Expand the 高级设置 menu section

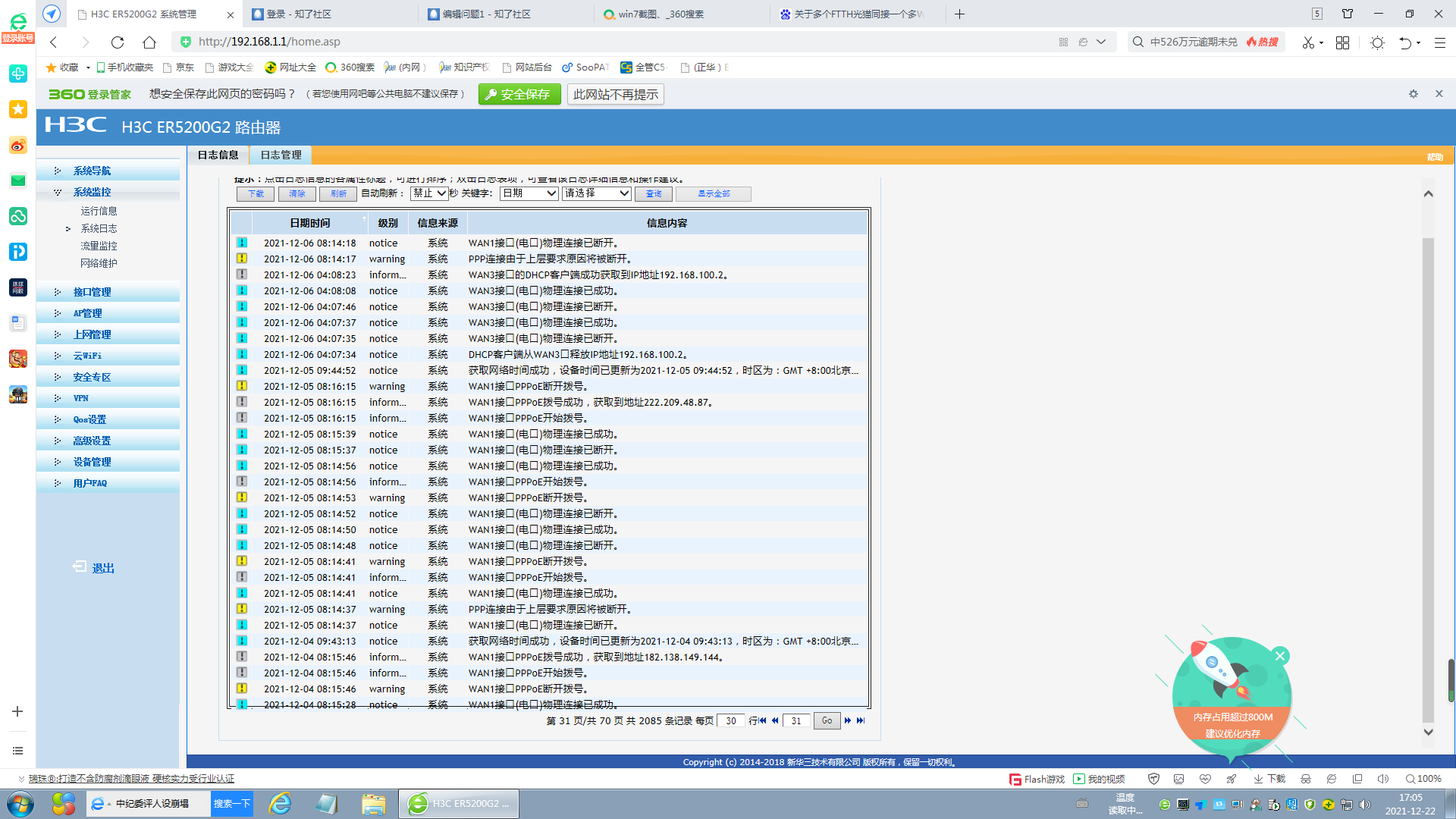pos(92,441)
